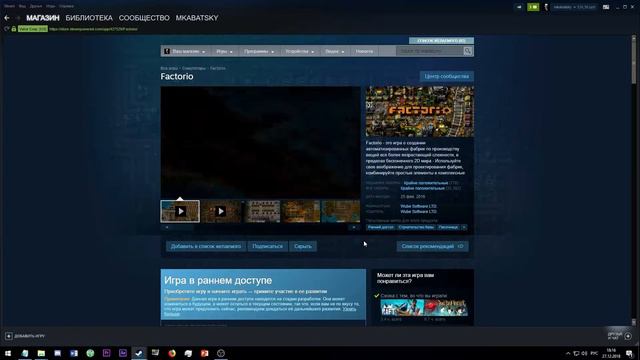Go back with the Steam back arrow
Viewport: 640px width, 360px height.
pos(7,18)
